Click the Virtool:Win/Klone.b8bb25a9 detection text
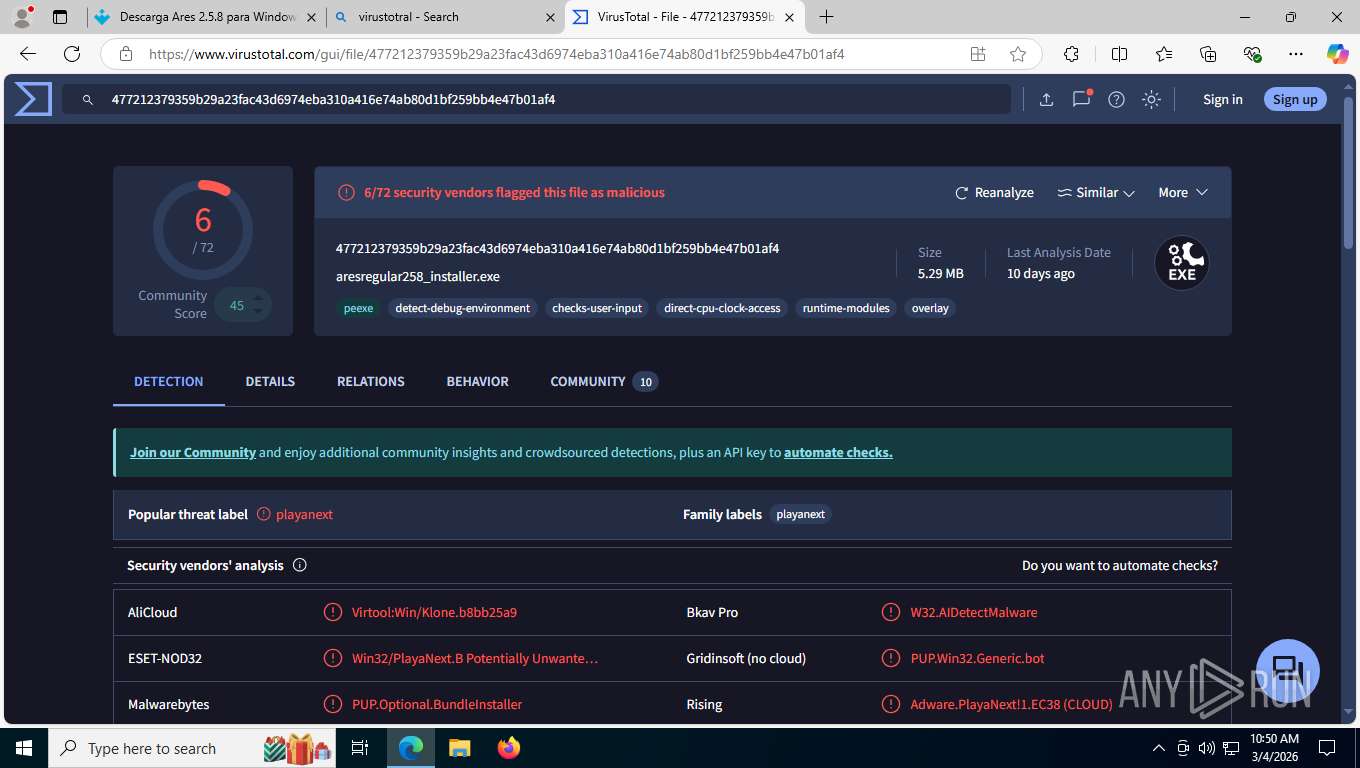Image resolution: width=1360 pixels, height=768 pixels. (x=434, y=612)
